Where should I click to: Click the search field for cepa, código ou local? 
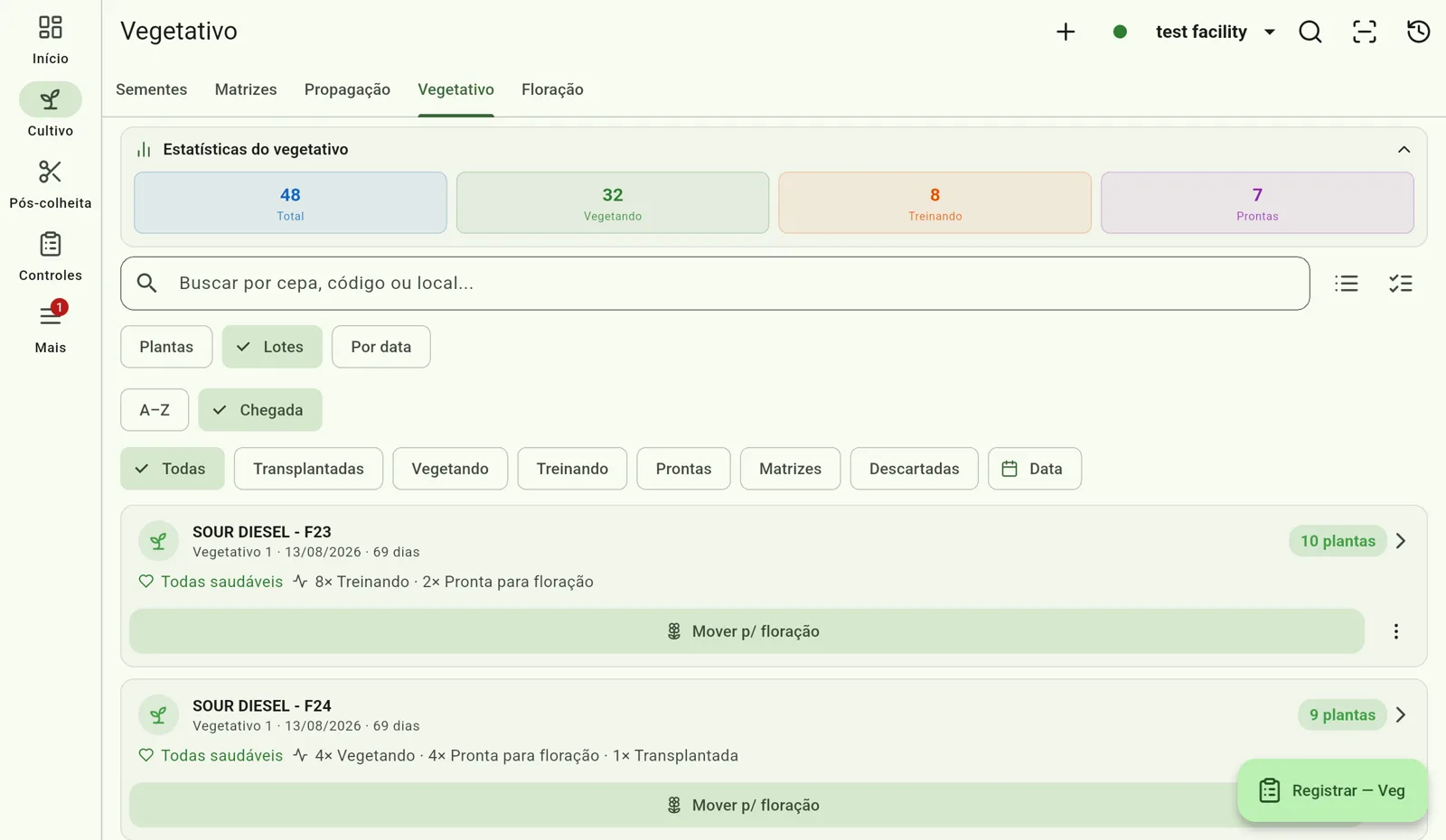715,284
